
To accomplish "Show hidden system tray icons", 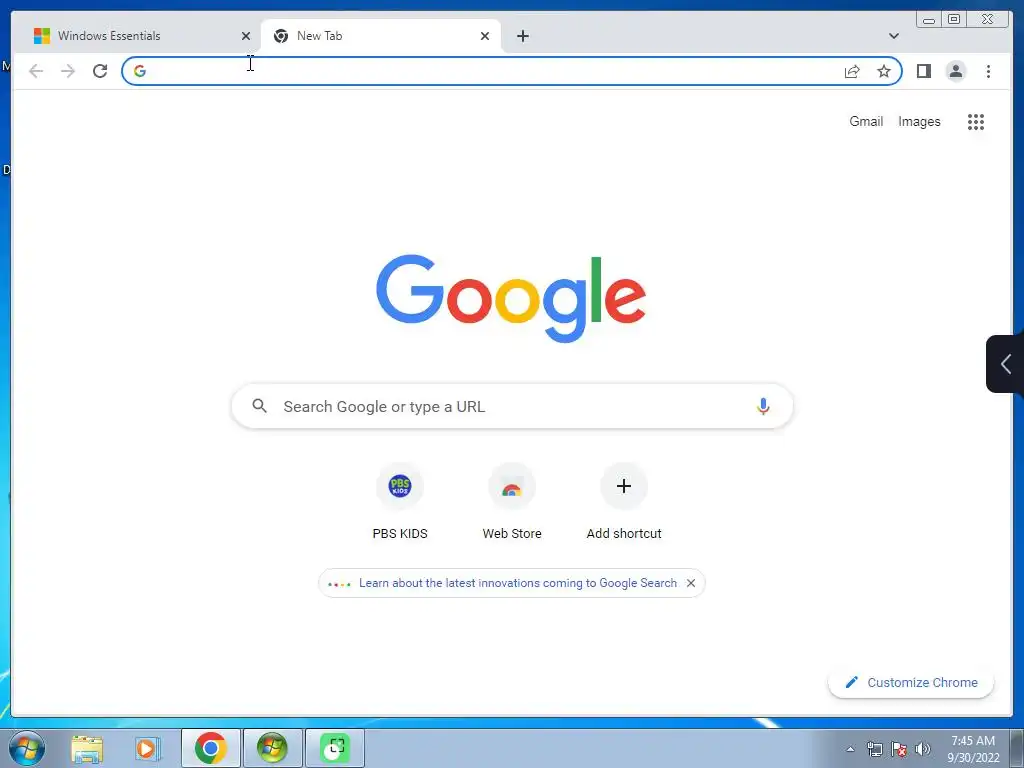I will pyautogui.click(x=850, y=749).
